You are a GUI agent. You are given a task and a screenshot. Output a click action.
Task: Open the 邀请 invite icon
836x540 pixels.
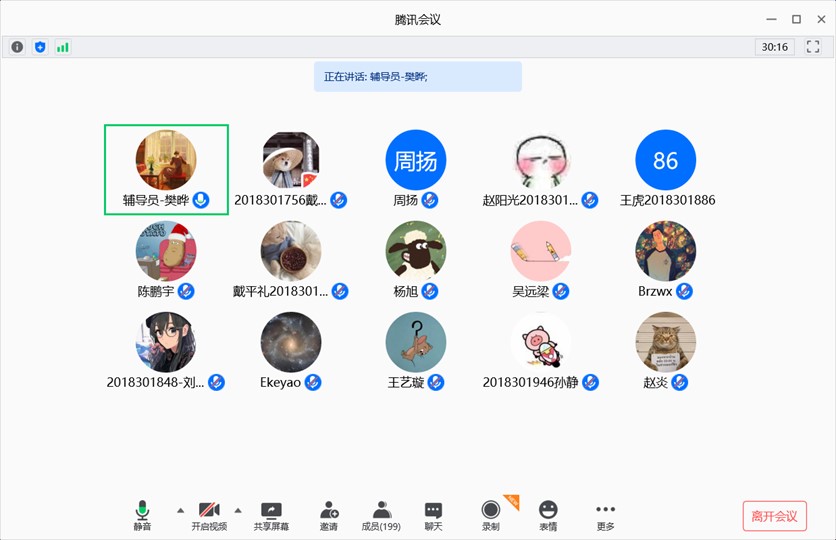click(x=329, y=515)
